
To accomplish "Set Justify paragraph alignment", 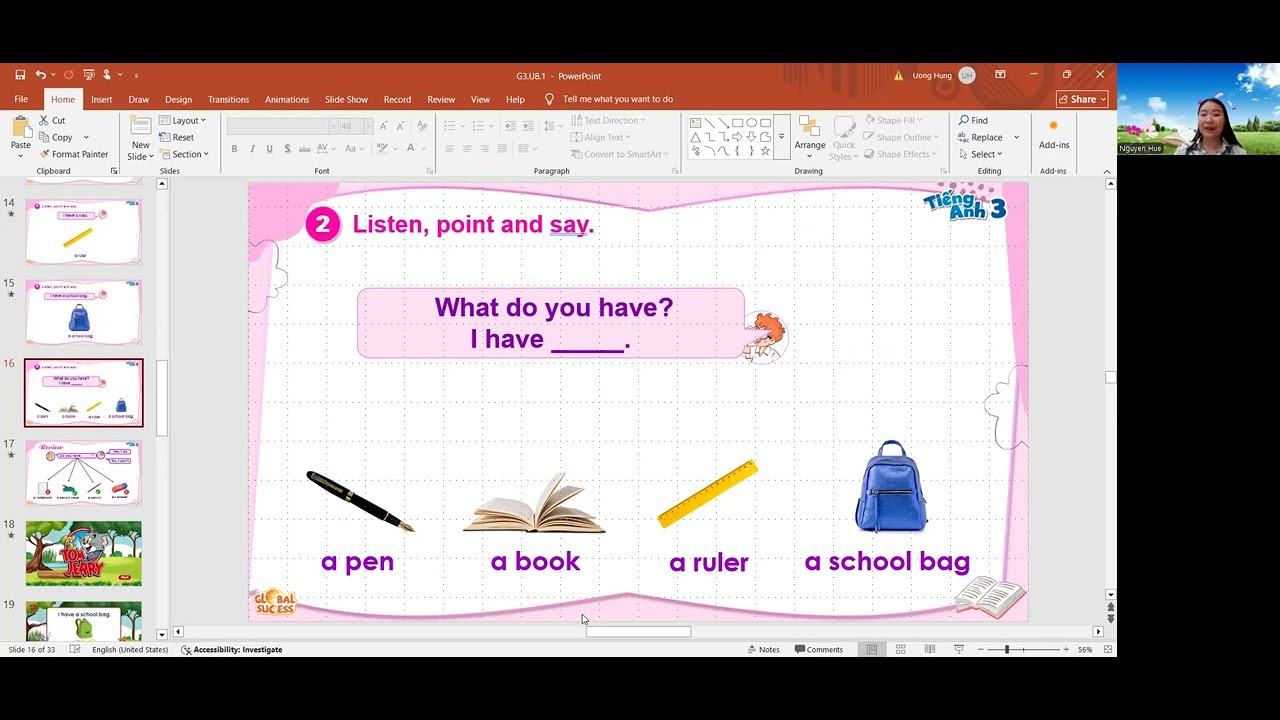I will (502, 149).
